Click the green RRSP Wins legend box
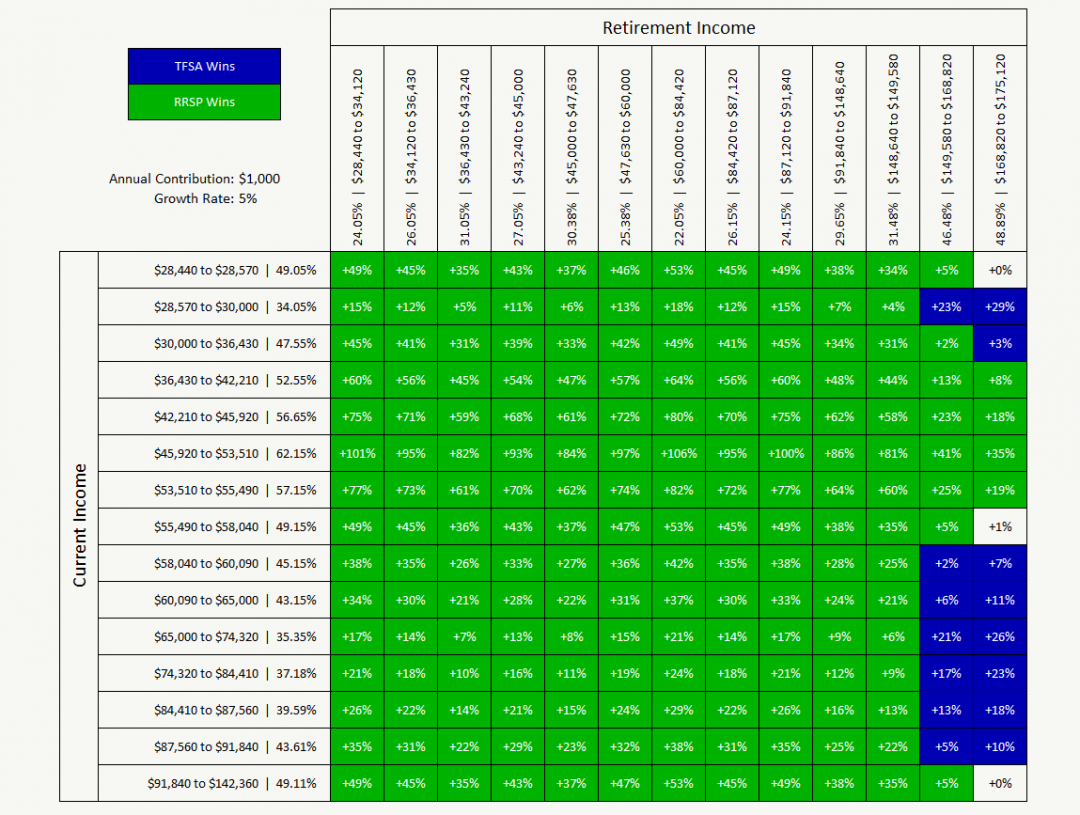The height and width of the screenshot is (815, 1080). pyautogui.click(x=204, y=102)
